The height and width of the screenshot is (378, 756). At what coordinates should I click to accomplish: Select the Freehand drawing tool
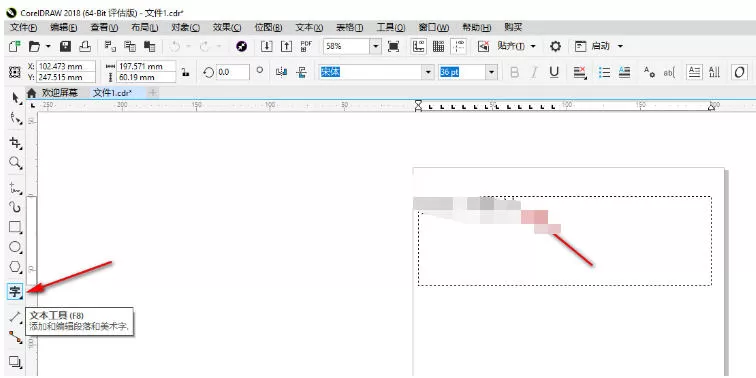click(16, 189)
